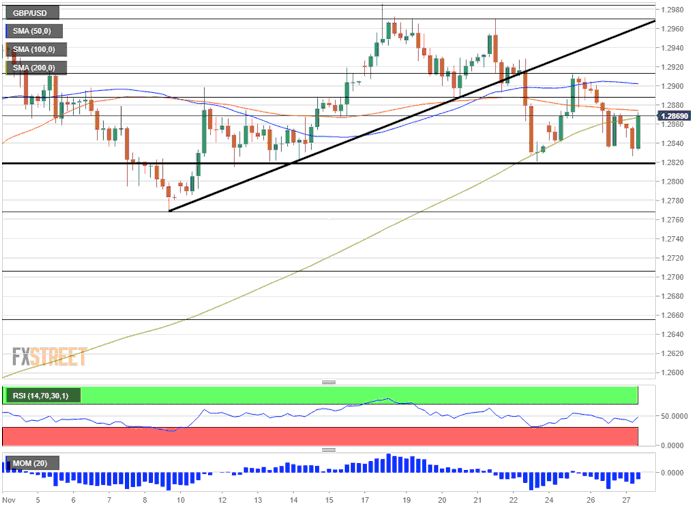Image resolution: width=691 pixels, height=510 pixels.
Task: Click the 1.2980 price axis label
Action: (x=672, y=10)
